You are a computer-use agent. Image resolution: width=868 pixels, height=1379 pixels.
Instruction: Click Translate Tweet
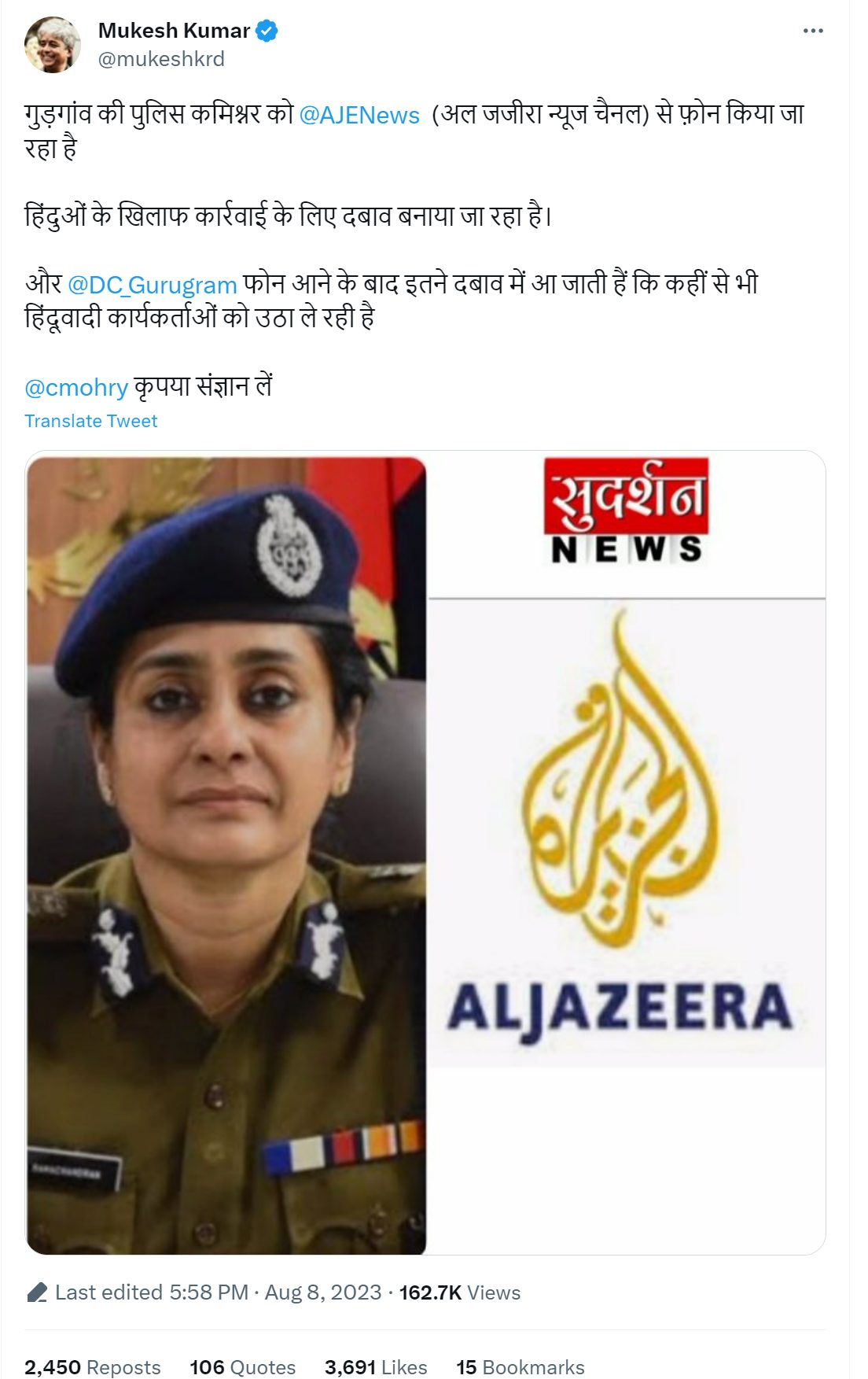pos(91,421)
